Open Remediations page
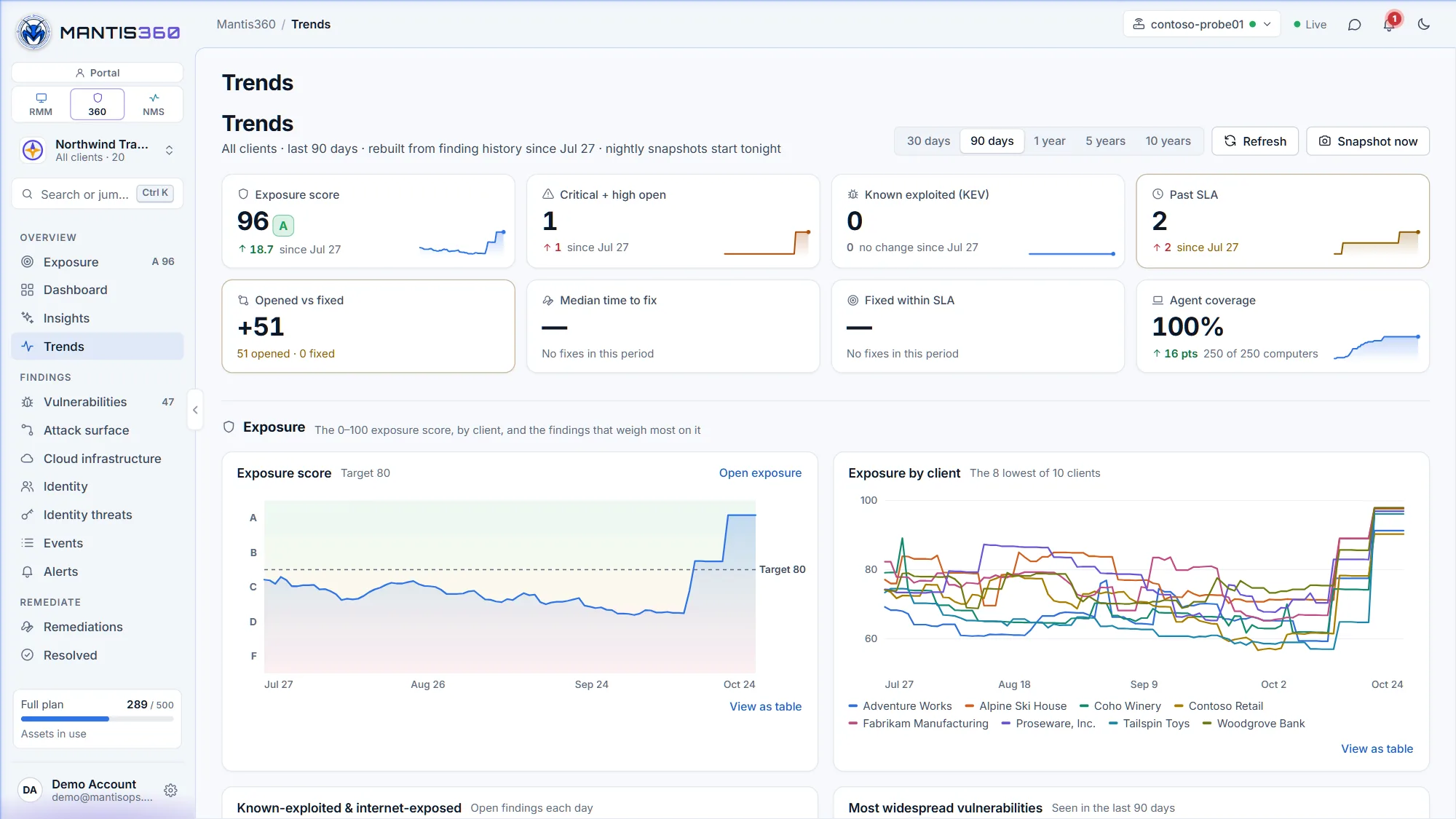The width and height of the screenshot is (1456, 819). point(98,627)
